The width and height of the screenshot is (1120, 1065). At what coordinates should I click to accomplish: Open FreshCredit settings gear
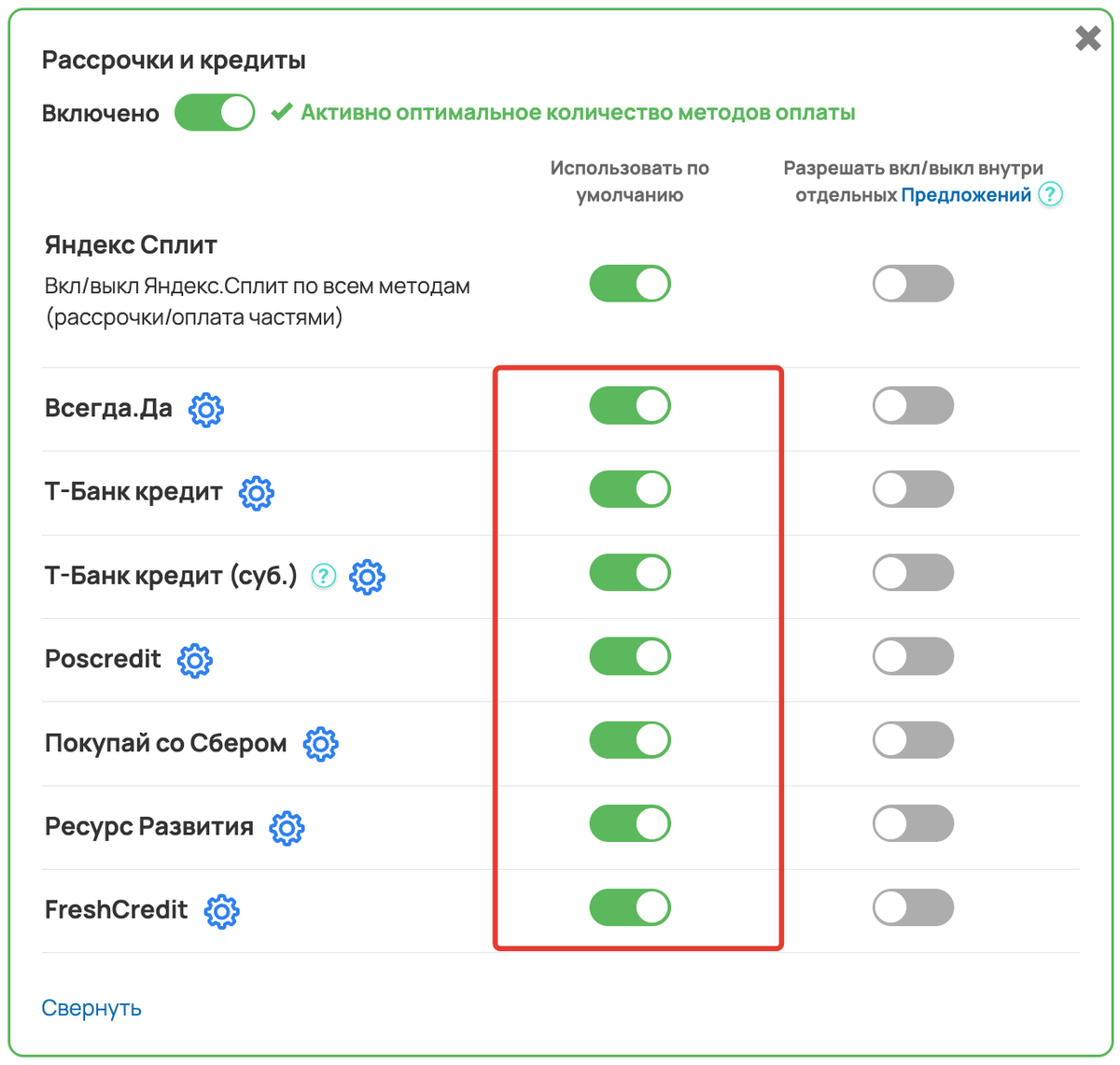tap(221, 911)
